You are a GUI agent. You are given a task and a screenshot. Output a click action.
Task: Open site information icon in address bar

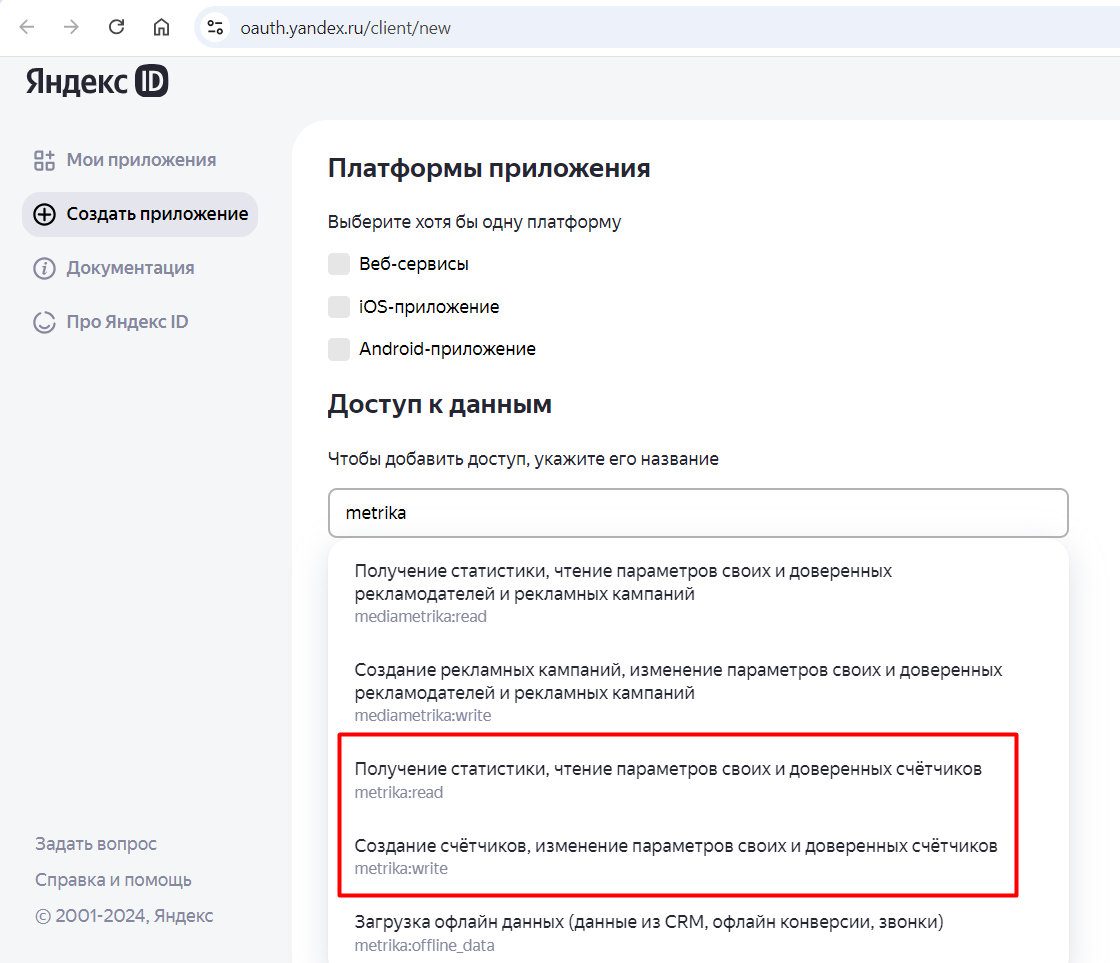[215, 28]
